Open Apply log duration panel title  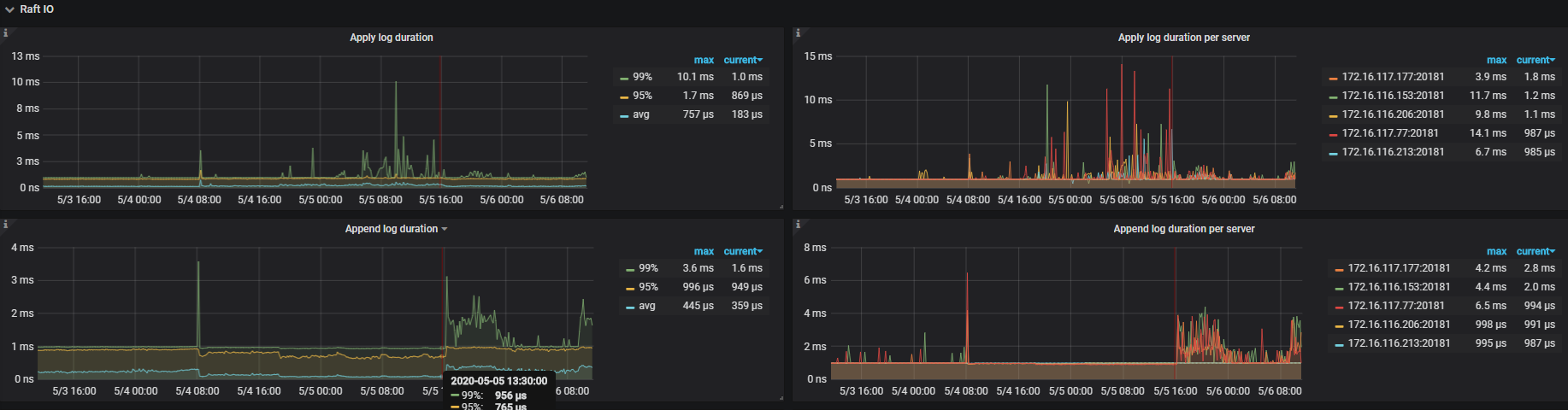point(391,38)
